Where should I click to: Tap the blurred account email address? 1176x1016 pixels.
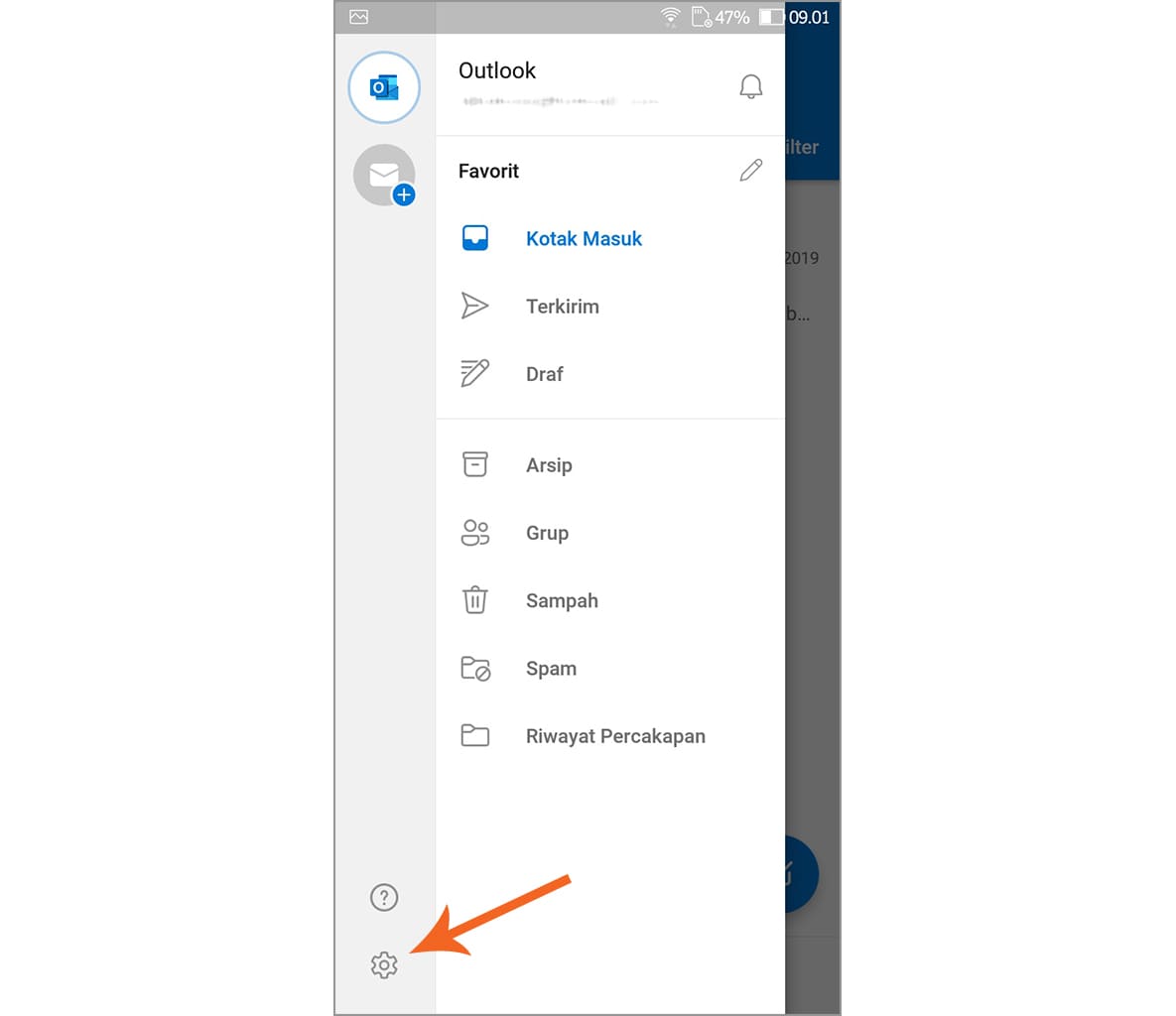coord(560,101)
